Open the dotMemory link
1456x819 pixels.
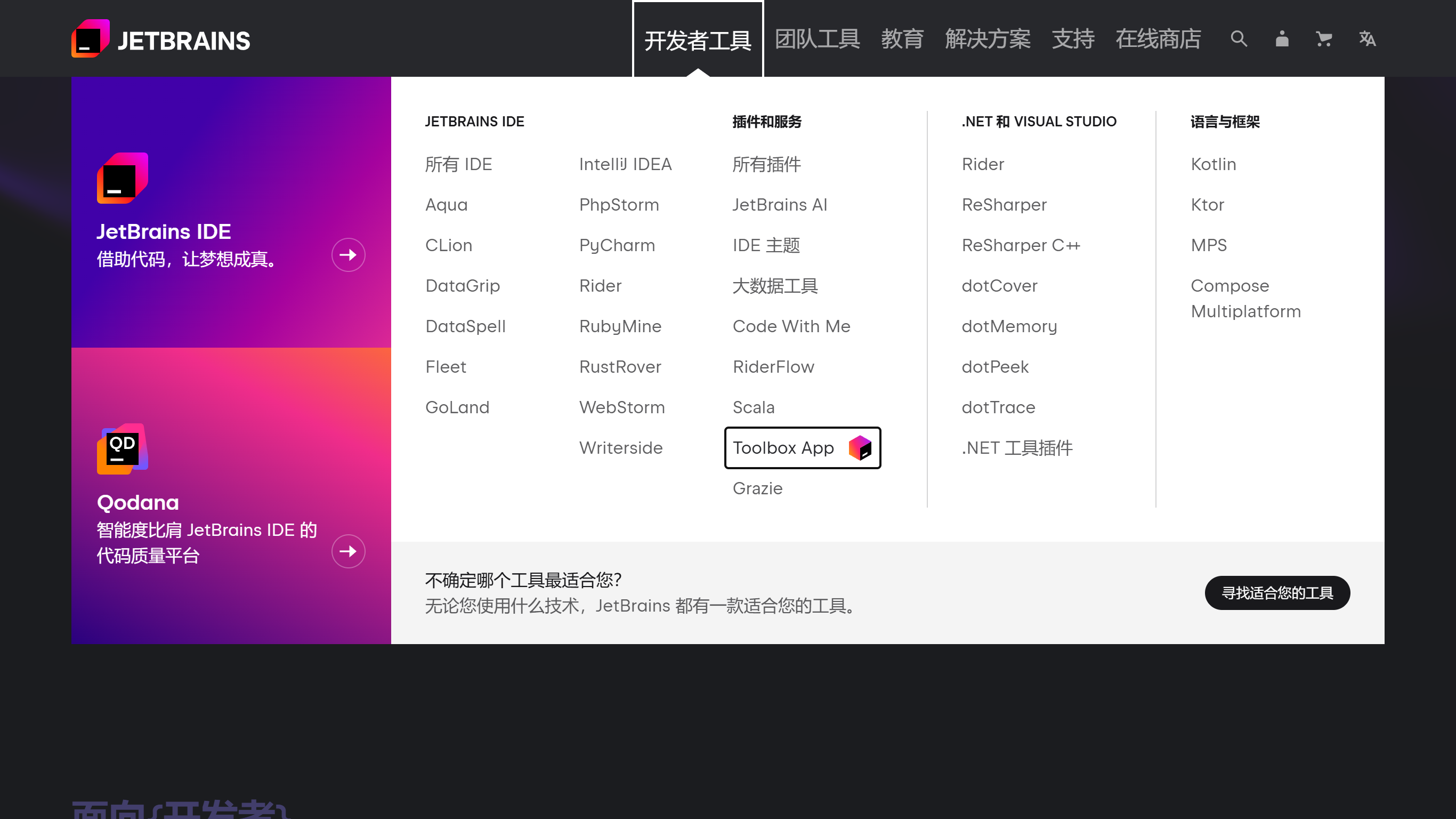(1009, 326)
